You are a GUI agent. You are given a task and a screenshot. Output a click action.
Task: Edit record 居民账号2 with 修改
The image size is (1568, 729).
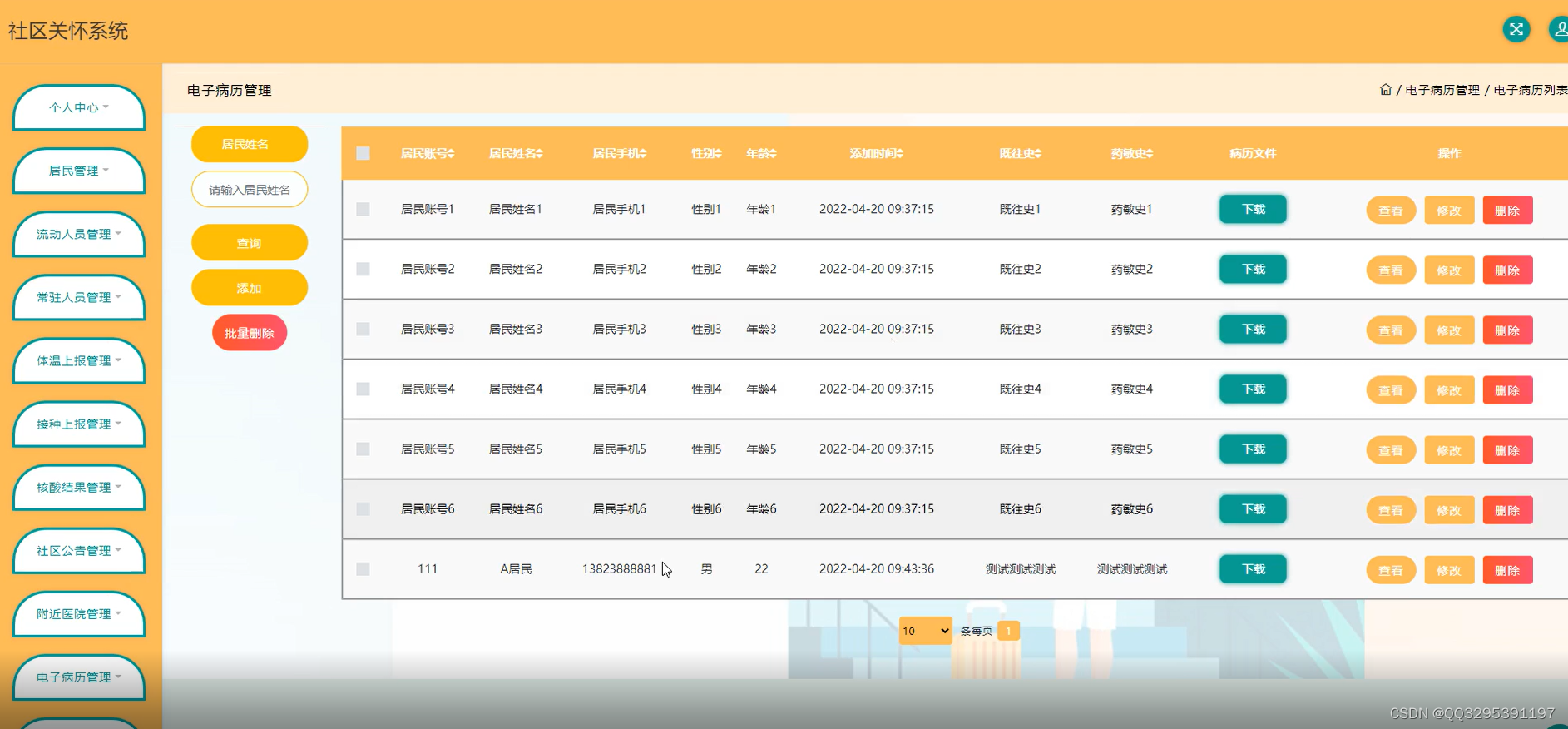1449,270
